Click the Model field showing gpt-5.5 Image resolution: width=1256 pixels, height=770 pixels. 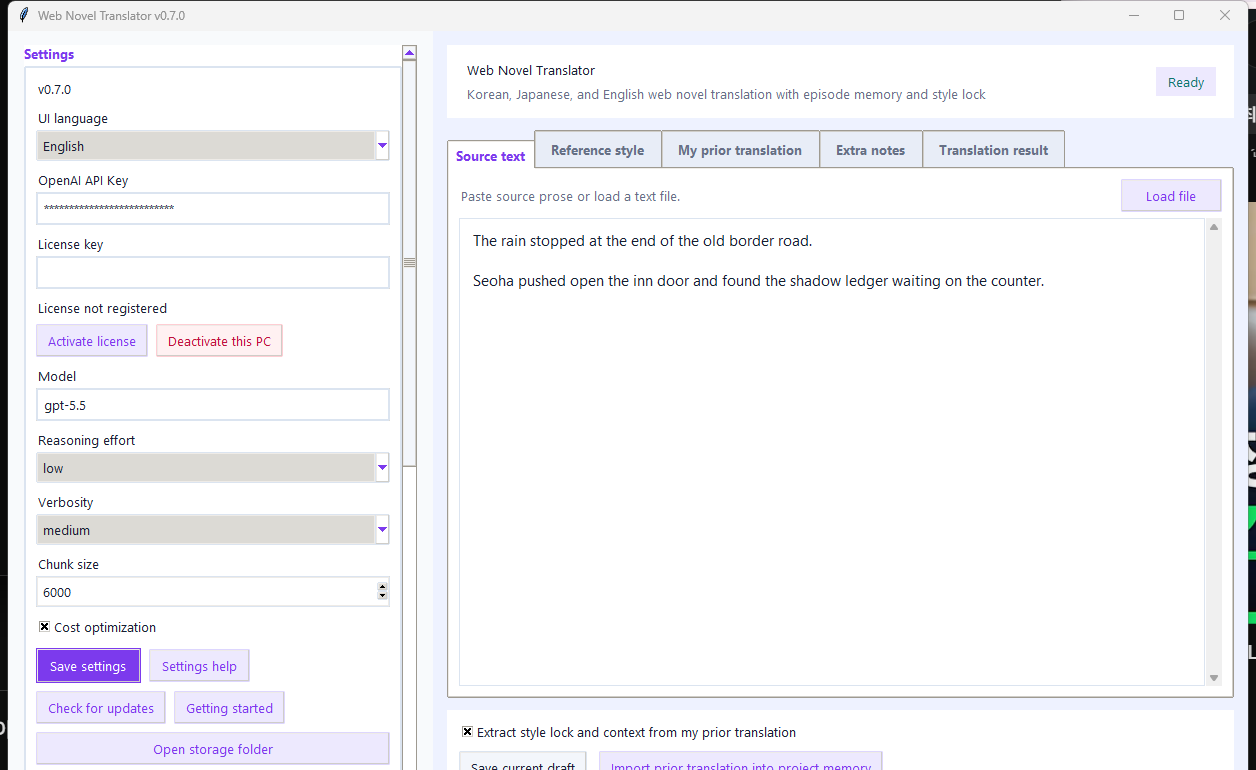213,405
